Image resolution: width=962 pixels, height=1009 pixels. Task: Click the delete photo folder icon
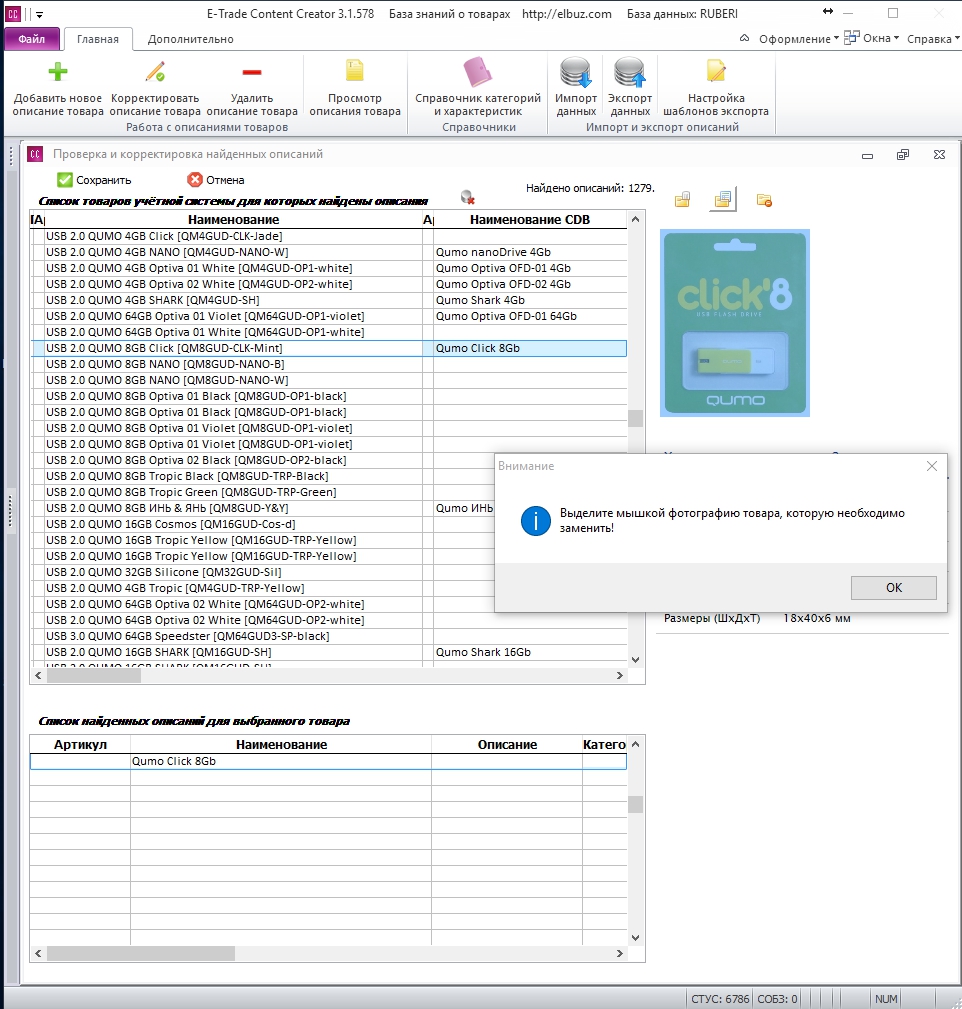764,200
